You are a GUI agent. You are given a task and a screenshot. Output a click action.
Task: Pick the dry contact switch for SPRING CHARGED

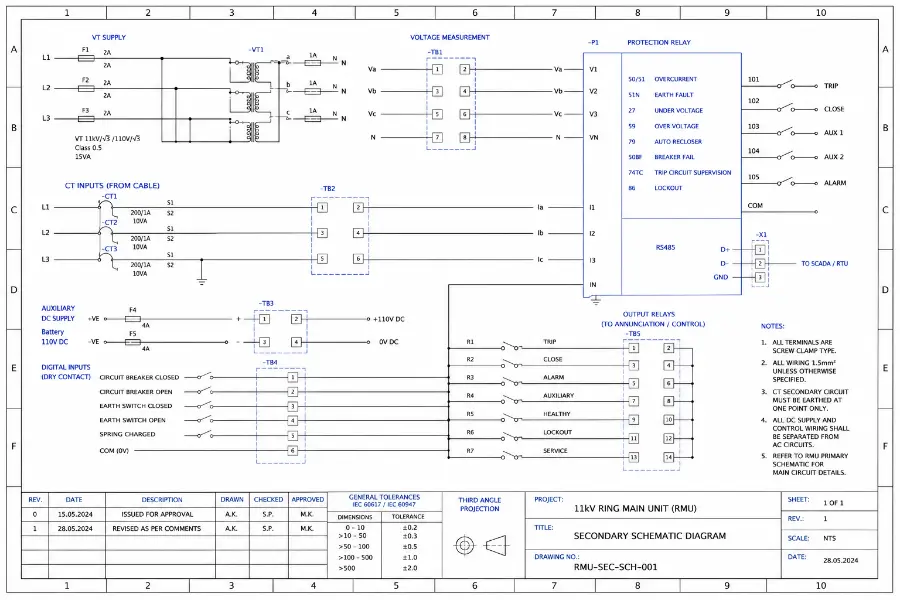(205, 435)
